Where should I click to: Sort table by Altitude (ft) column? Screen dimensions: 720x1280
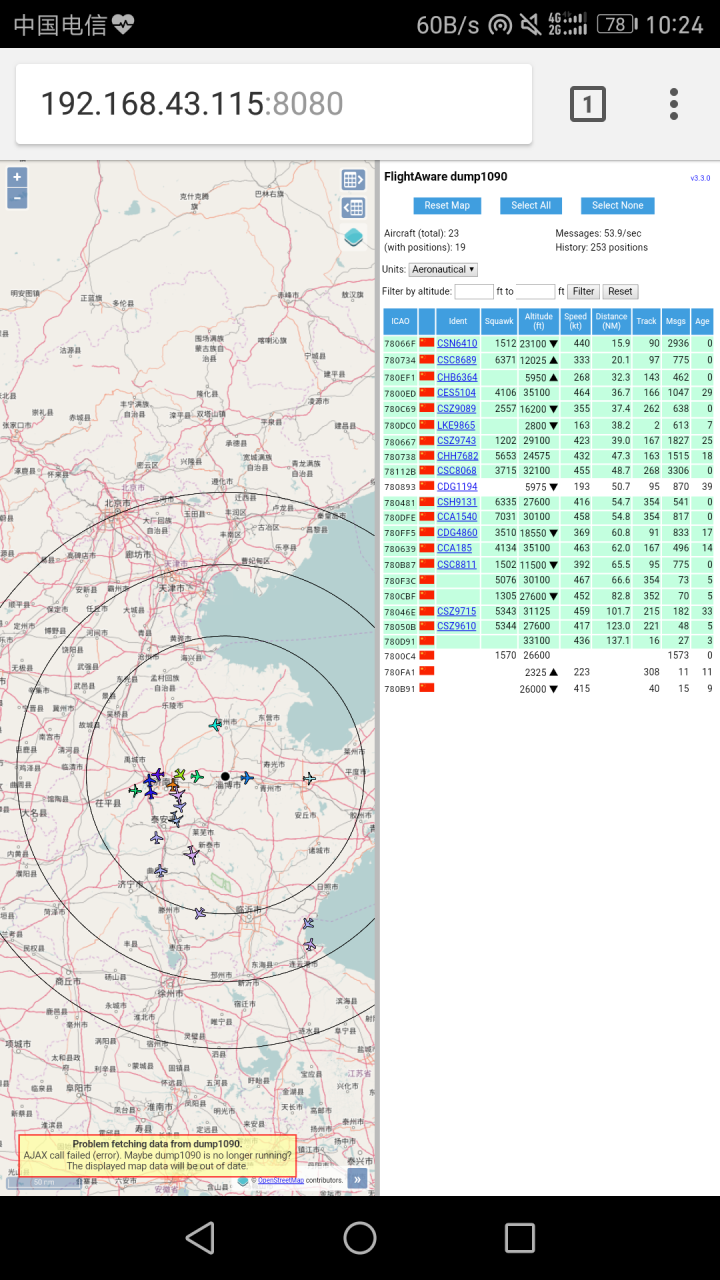pos(539,321)
